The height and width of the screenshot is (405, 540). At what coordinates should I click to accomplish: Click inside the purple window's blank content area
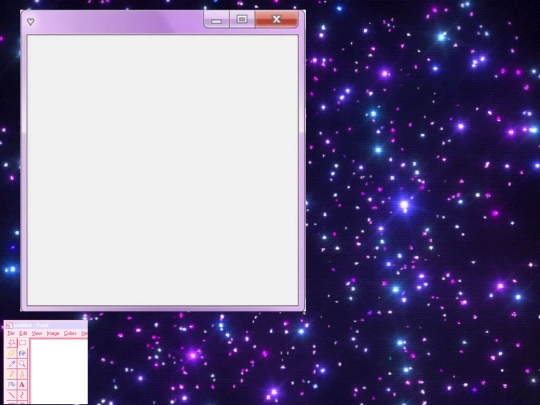(163, 170)
